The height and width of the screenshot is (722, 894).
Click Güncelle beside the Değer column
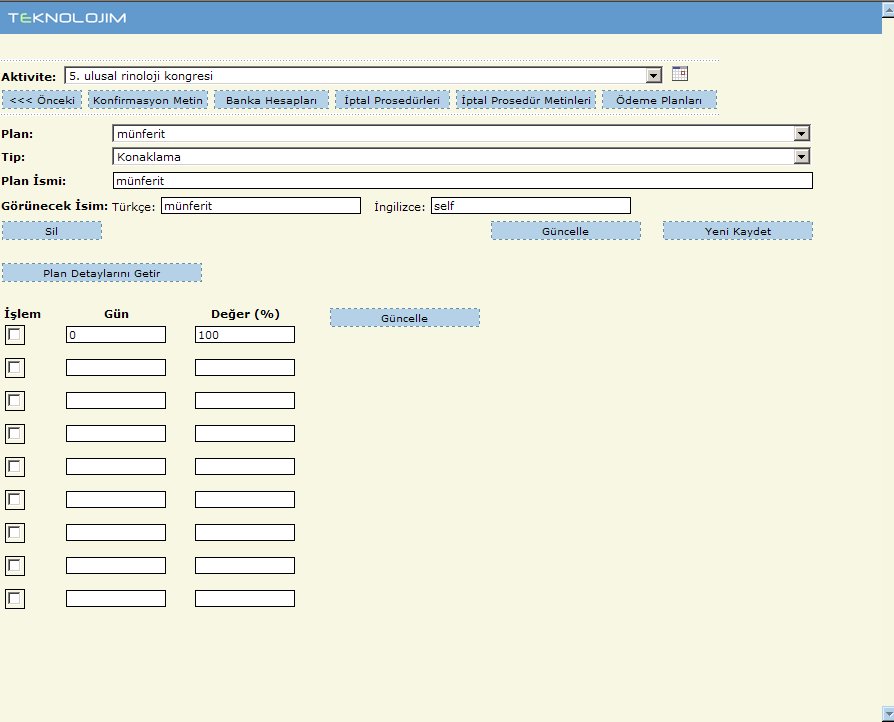405,318
